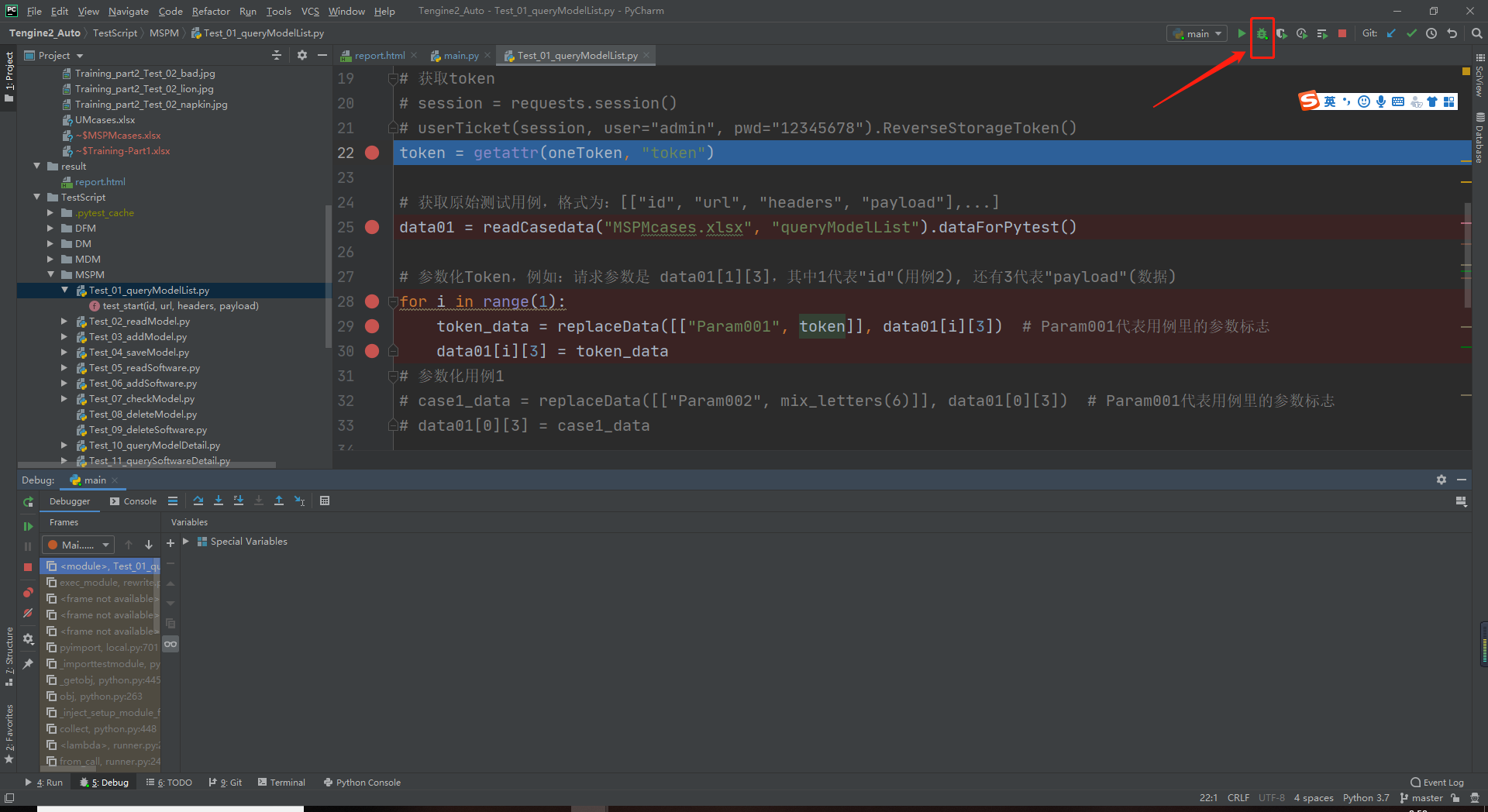Add a new watch with plus icon
The width and height of the screenshot is (1488, 812).
coord(170,543)
